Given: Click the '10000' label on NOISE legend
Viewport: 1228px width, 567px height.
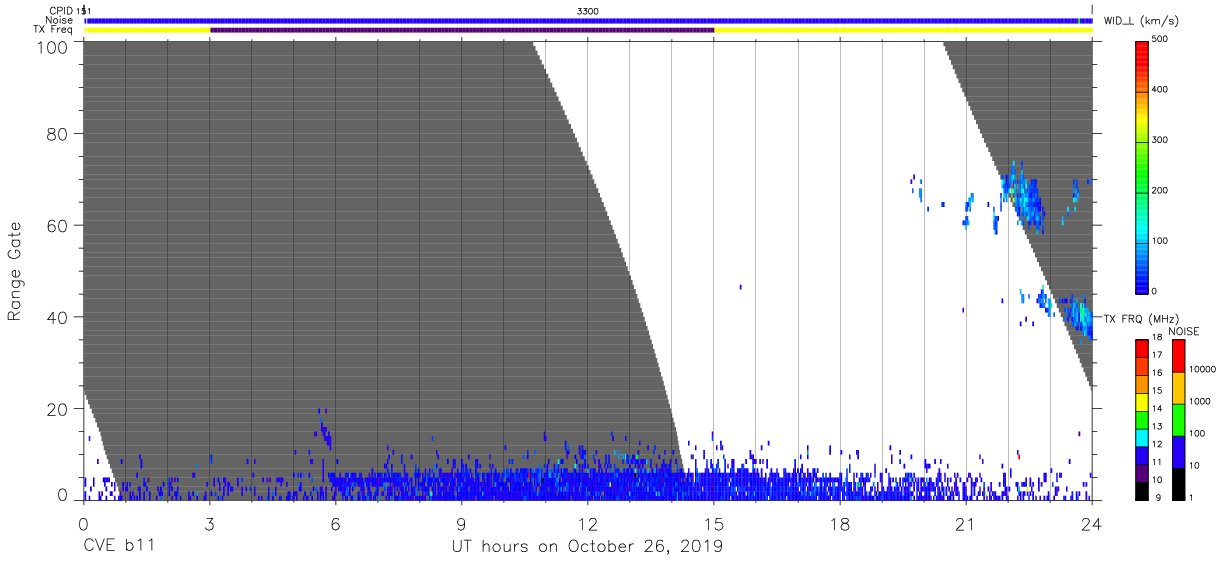Looking at the screenshot, I should click(1202, 369).
